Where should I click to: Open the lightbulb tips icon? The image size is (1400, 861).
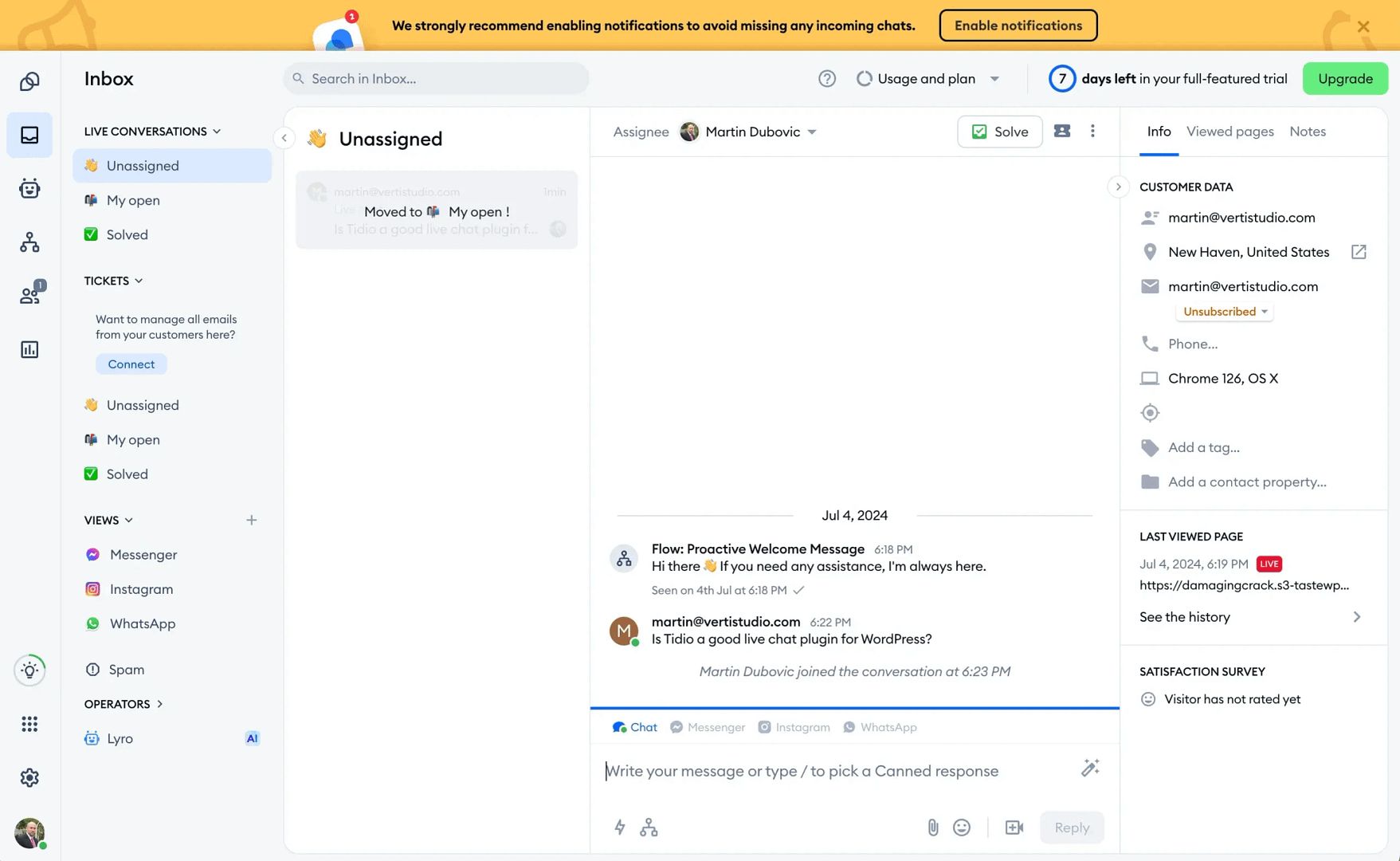[29, 670]
